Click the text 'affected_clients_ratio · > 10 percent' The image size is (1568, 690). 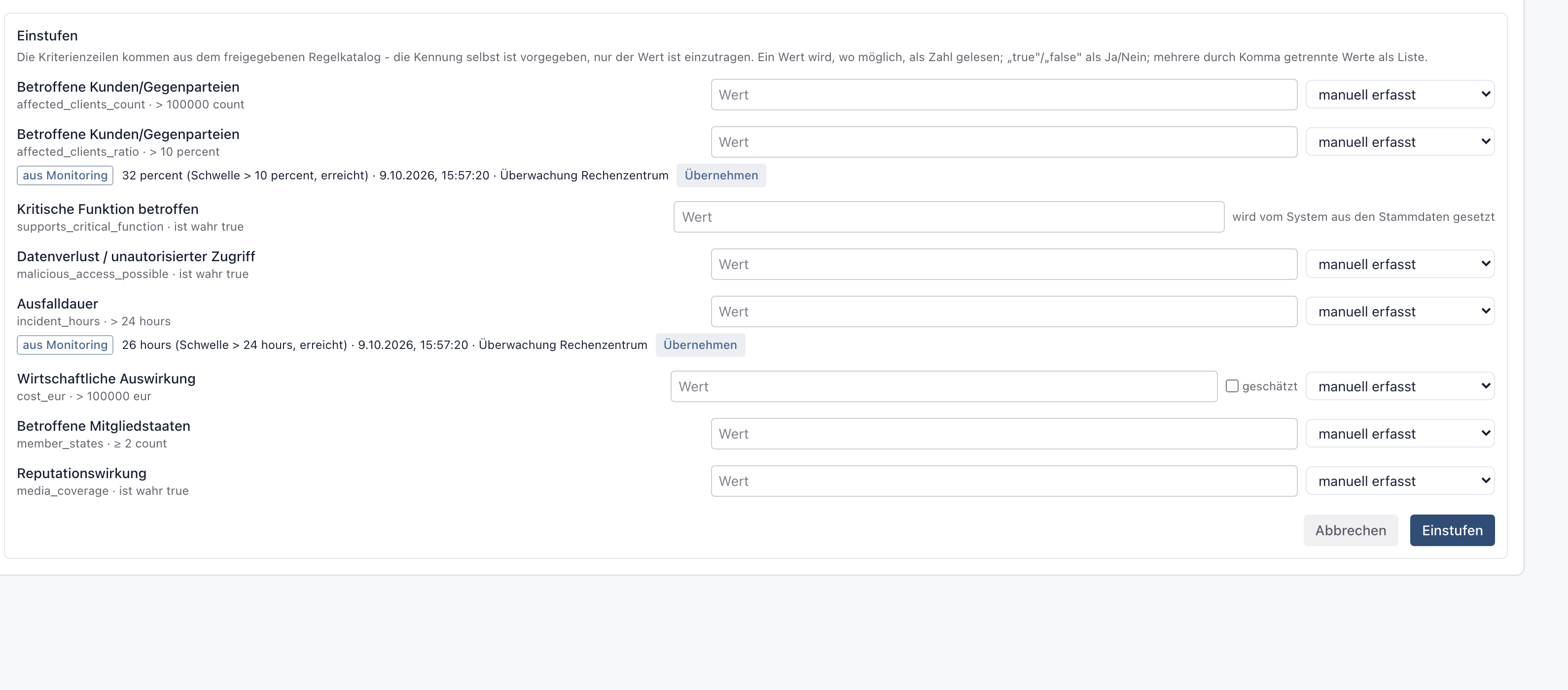click(x=118, y=151)
